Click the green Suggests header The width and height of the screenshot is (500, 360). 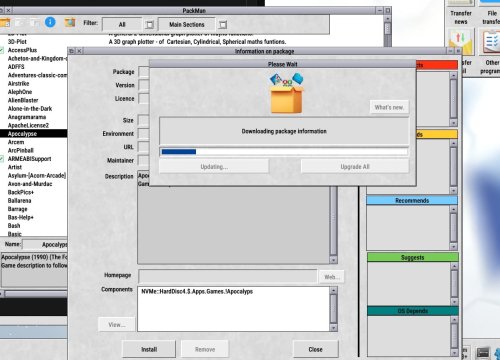(x=413, y=257)
